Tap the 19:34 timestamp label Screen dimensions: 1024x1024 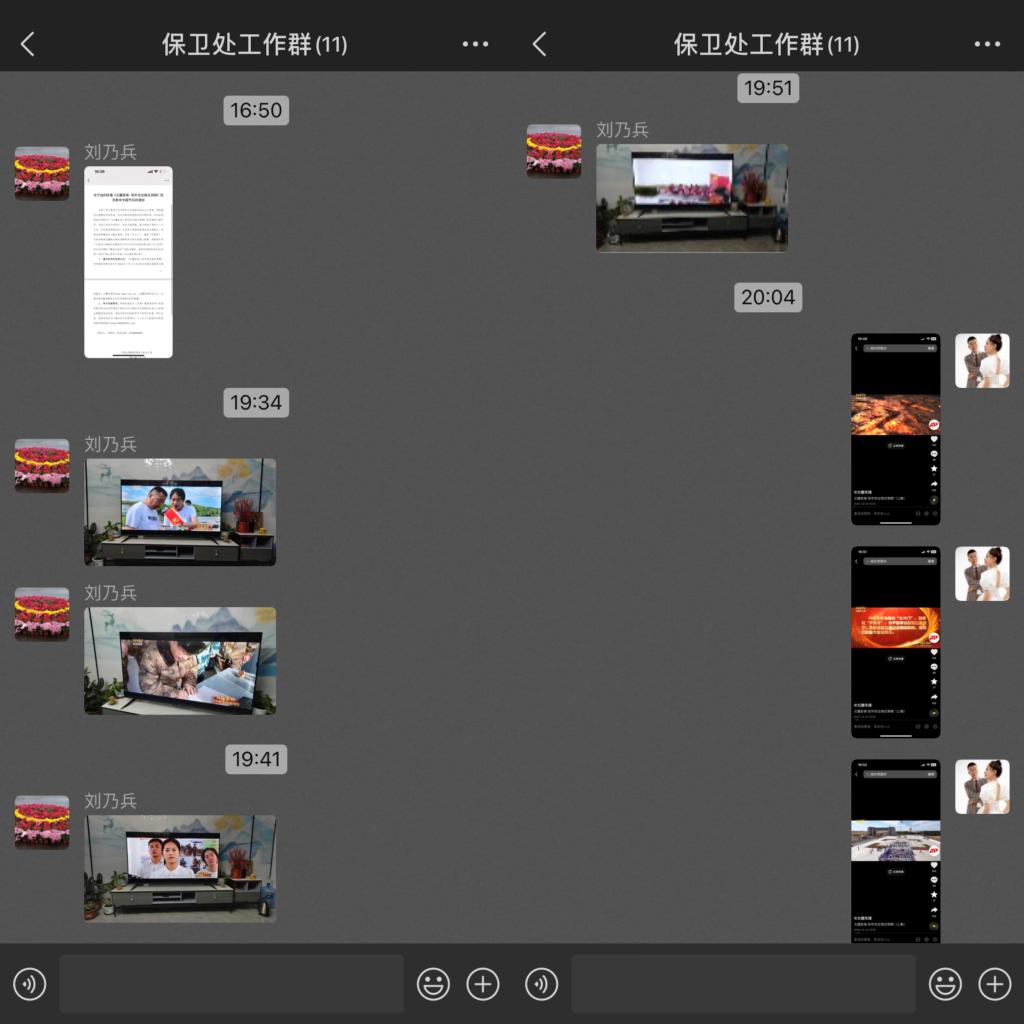click(256, 402)
